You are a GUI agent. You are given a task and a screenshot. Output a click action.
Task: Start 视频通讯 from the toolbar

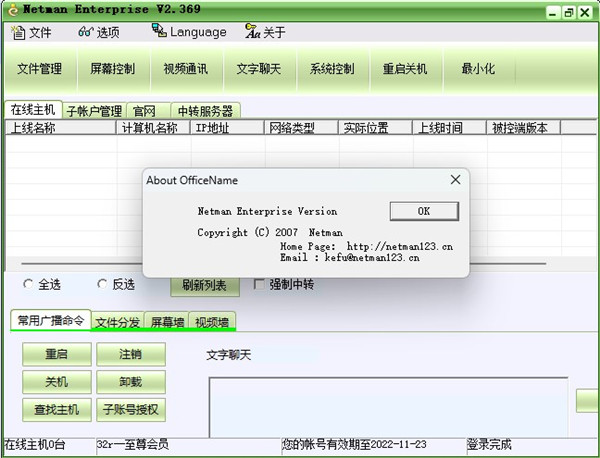[x=185, y=69]
